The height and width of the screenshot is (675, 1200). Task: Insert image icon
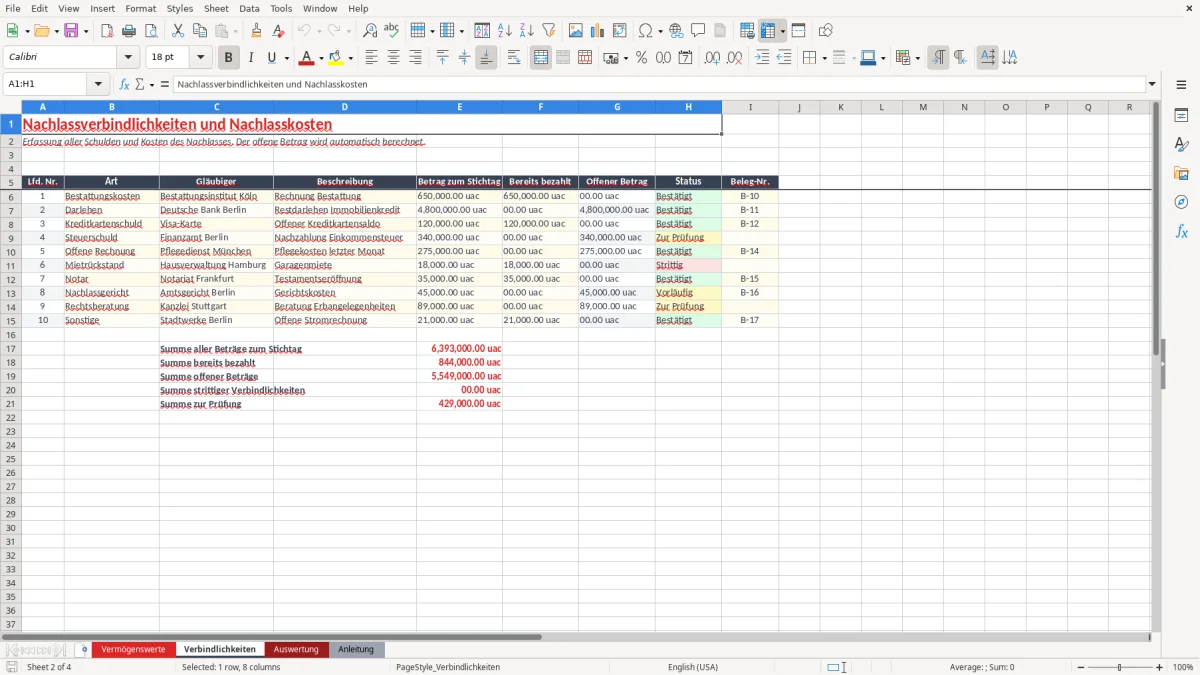[576, 31]
